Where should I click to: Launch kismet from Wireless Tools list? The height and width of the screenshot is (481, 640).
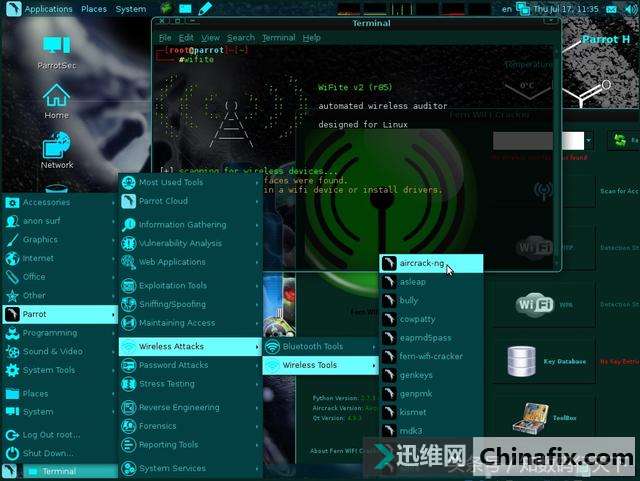[x=413, y=412]
